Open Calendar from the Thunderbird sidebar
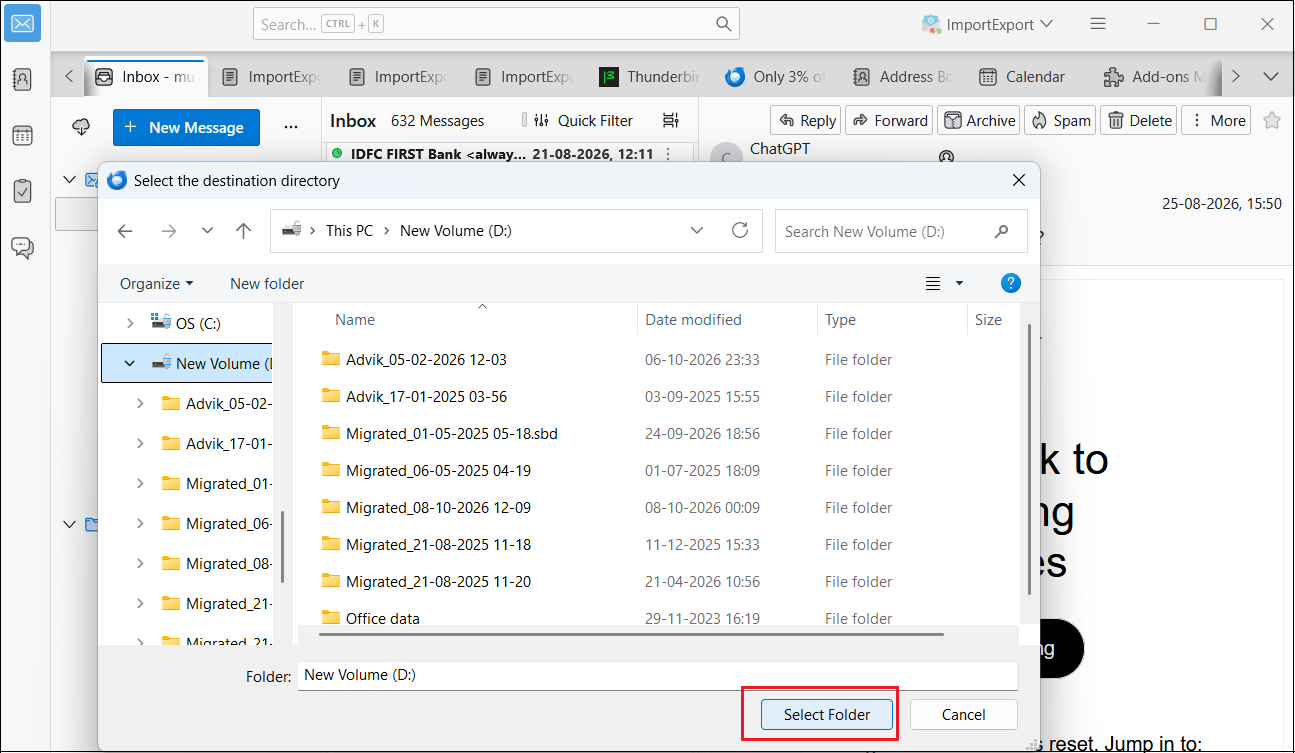 [23, 135]
